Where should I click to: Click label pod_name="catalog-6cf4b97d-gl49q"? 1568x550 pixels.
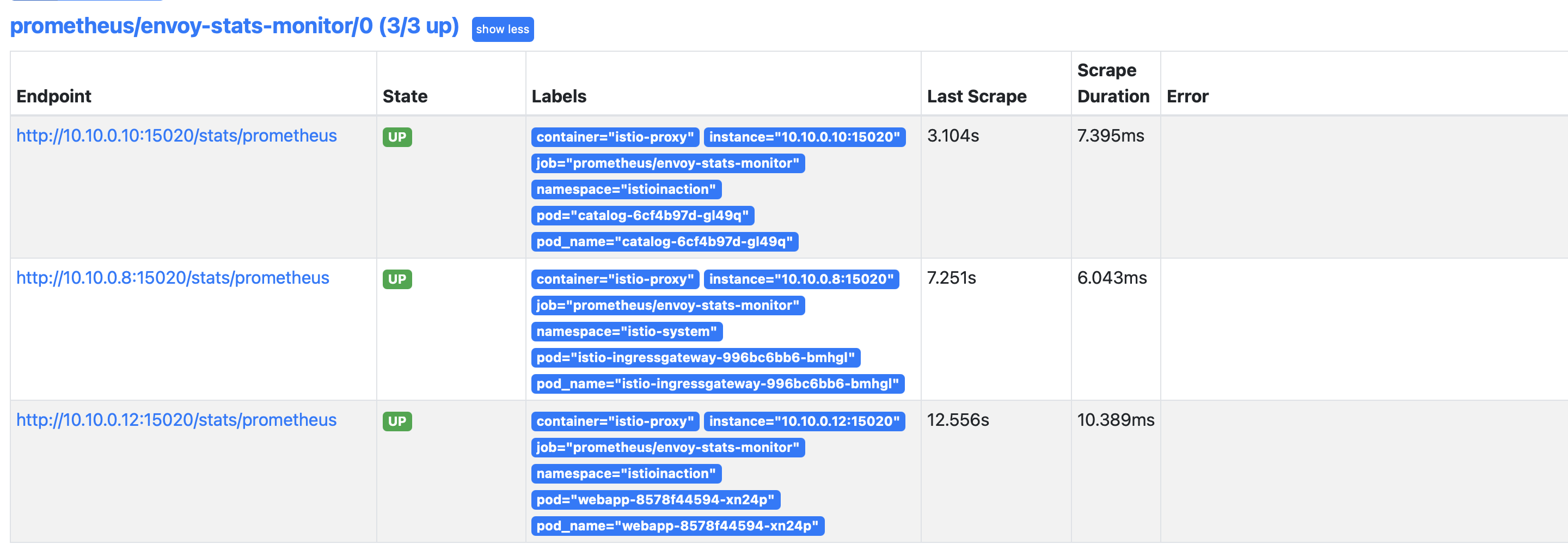[x=665, y=242]
